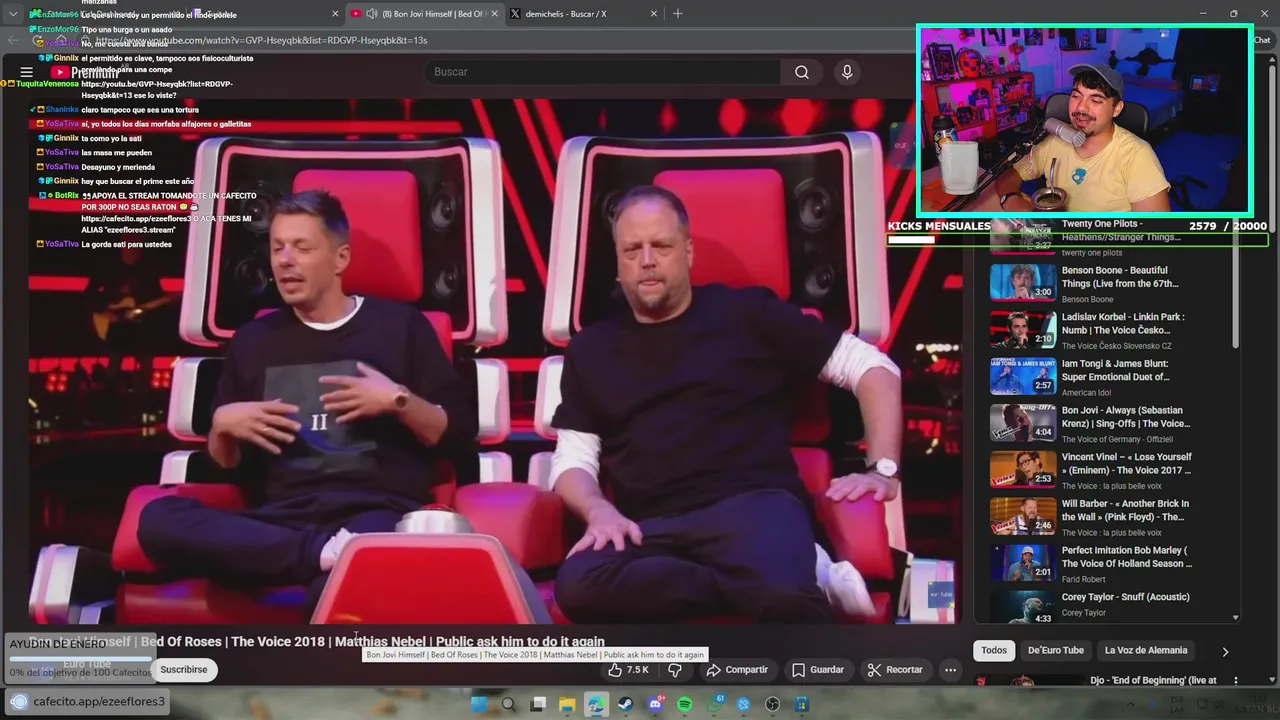The height and width of the screenshot is (720, 1280).
Task: Open the Vincent Vinel Lose Yourself thumbnail
Action: tap(1023, 470)
